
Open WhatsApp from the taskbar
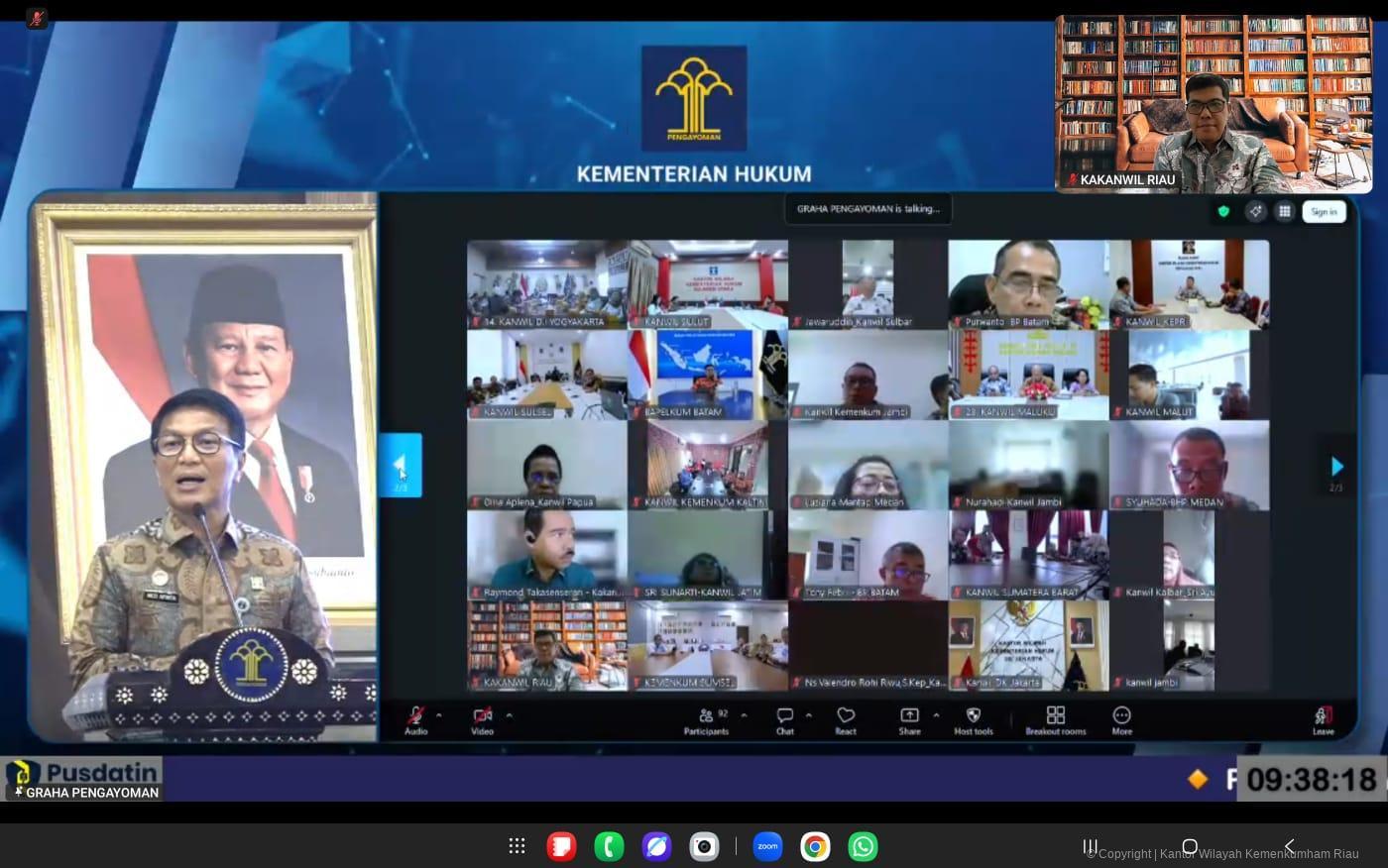[863, 846]
